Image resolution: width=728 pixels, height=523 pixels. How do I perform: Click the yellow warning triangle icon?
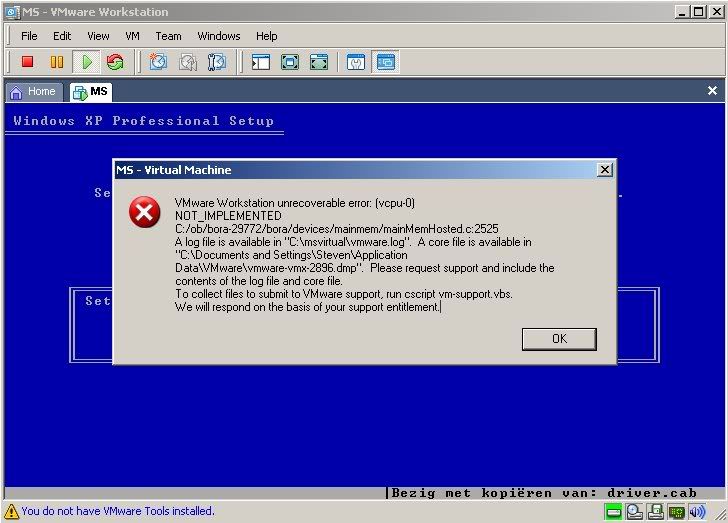point(11,512)
